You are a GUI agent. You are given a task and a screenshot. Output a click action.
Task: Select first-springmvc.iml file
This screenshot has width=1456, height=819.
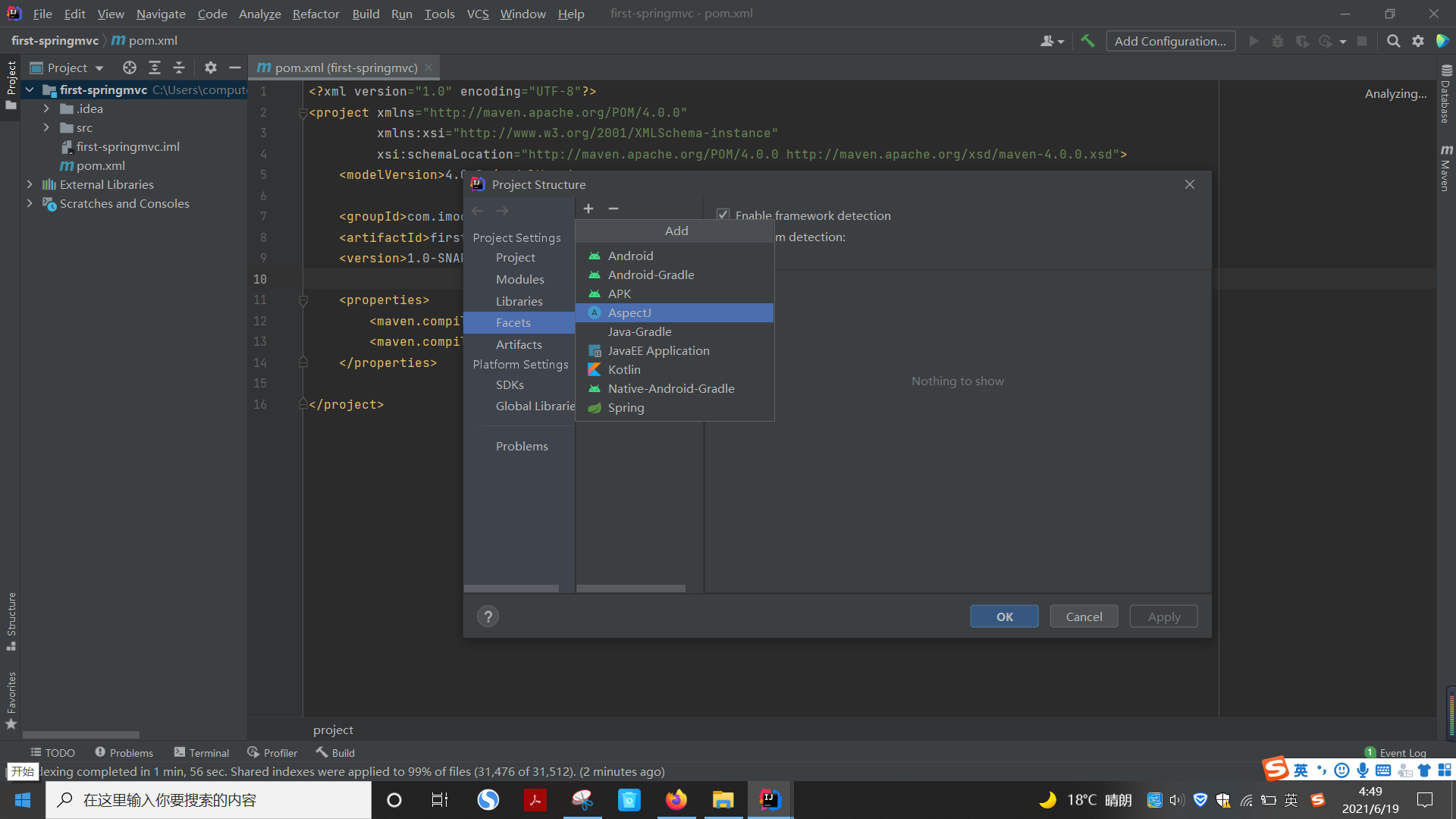(120, 146)
